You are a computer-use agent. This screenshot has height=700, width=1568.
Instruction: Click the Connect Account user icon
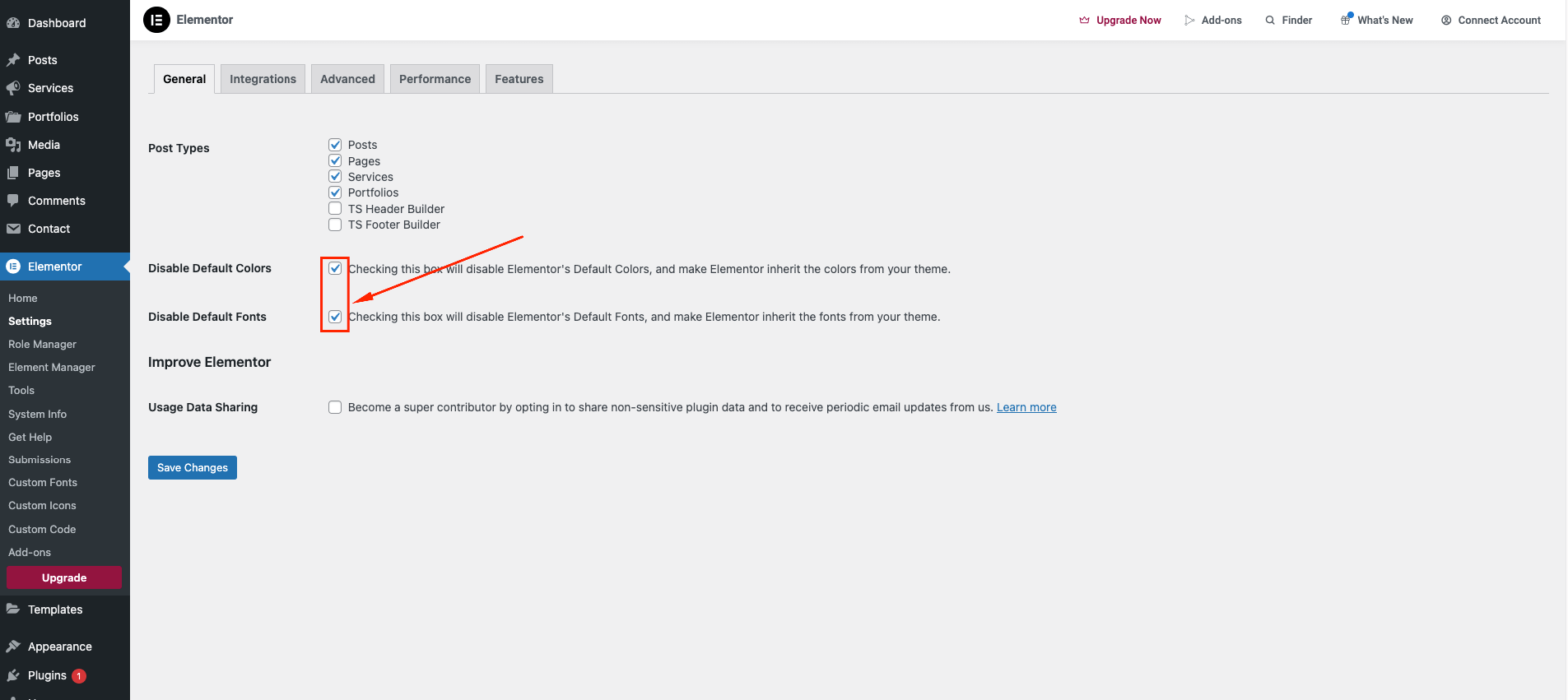coord(1446,21)
